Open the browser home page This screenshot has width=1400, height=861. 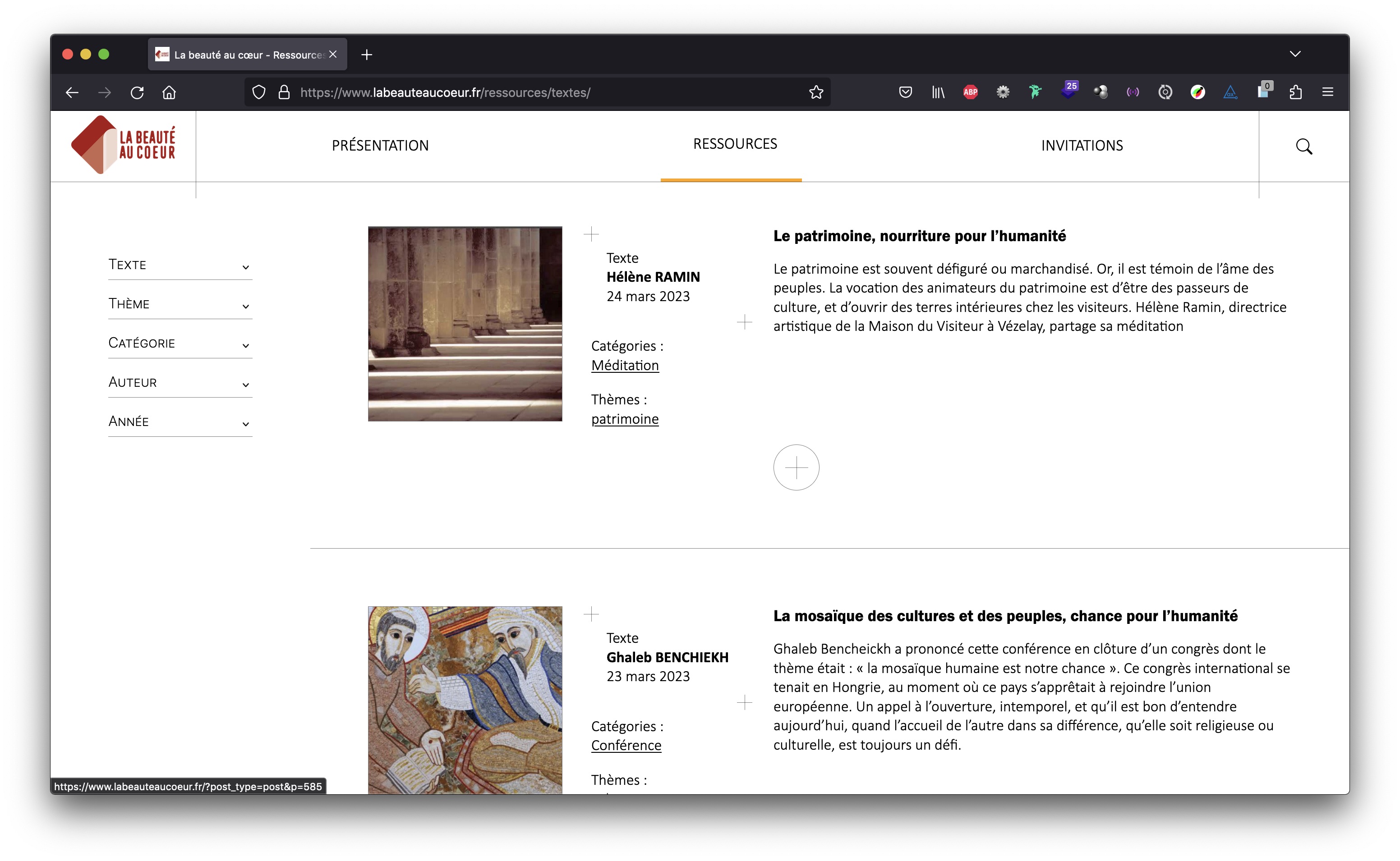(169, 92)
